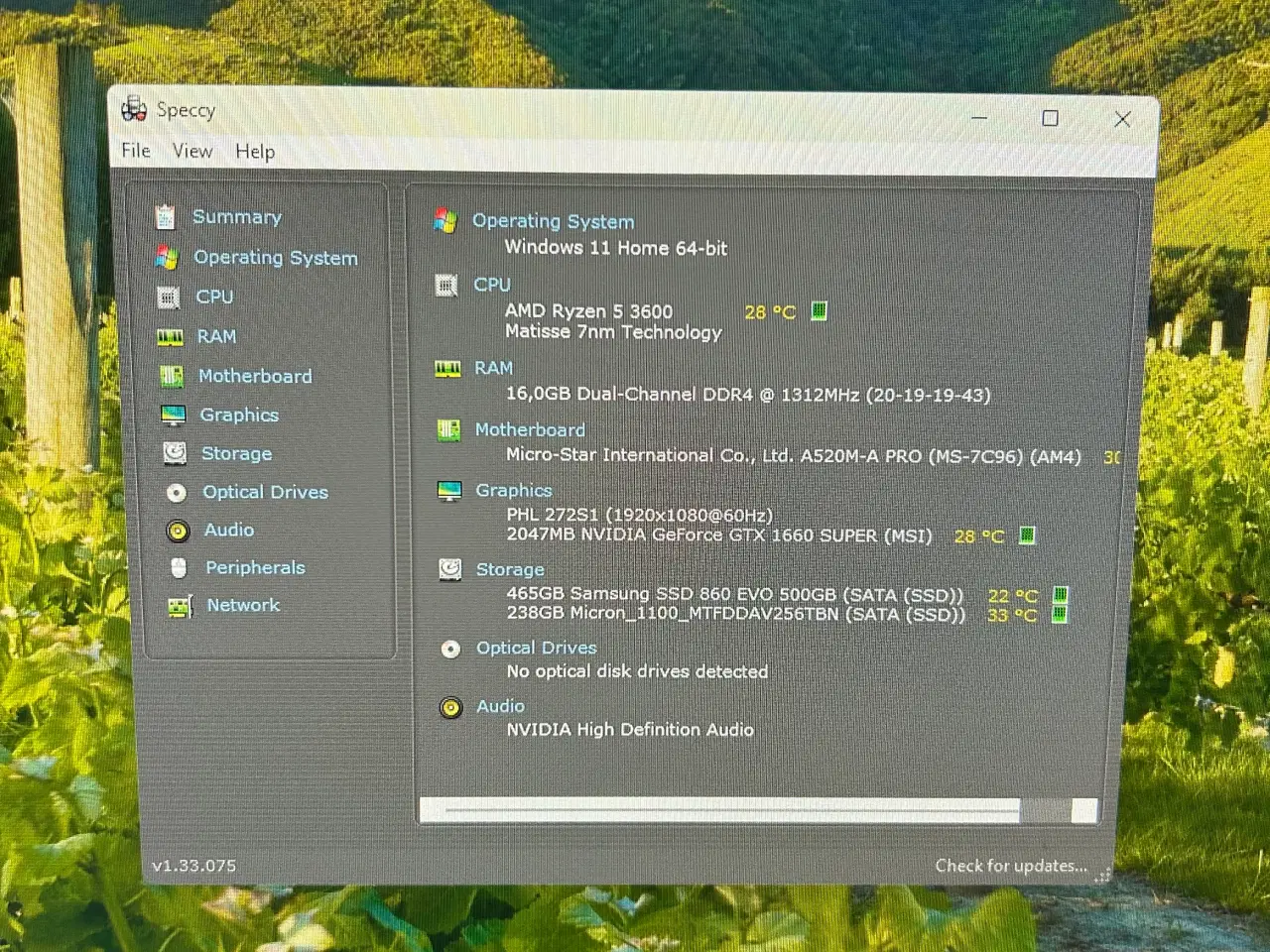1270x952 pixels.
Task: Open the Help menu
Action: [255, 152]
